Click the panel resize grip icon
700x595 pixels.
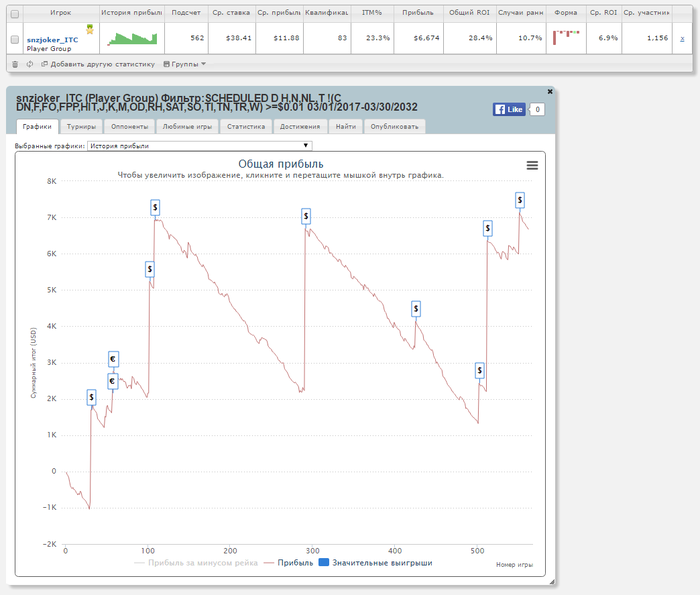pos(552,582)
